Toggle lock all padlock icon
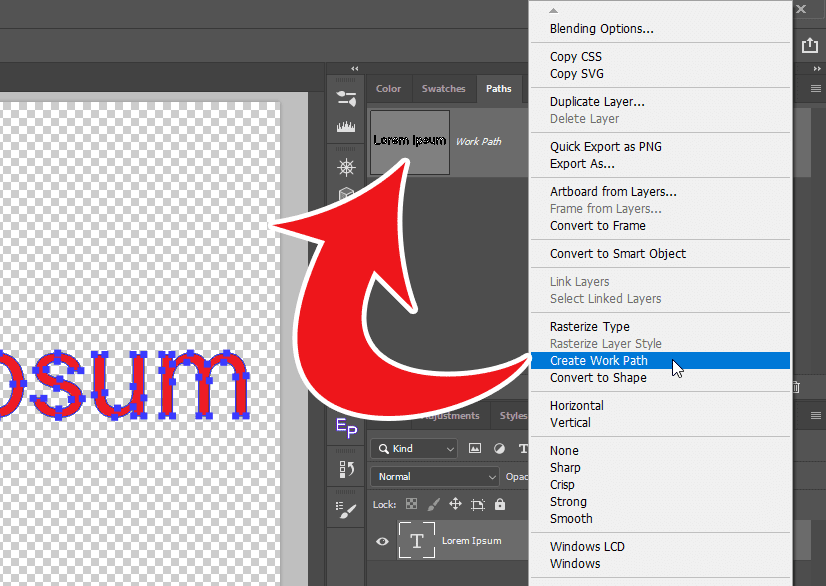 [500, 504]
